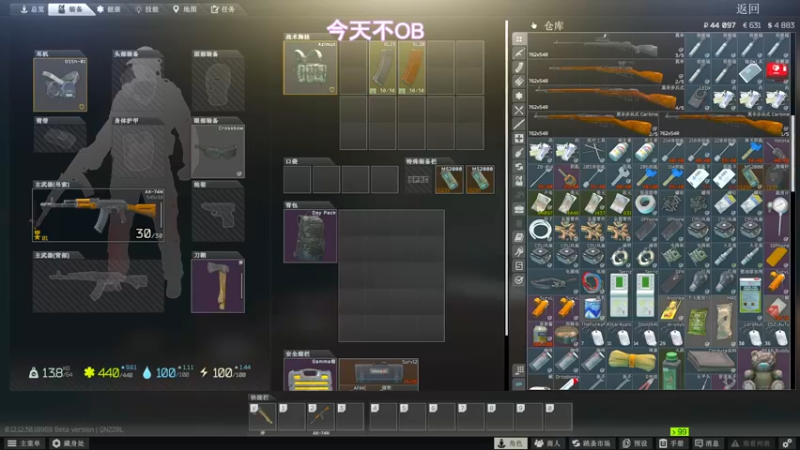Screen dimensions: 800x450
Task: Click dollar balance '4 883'
Action: [781, 25]
